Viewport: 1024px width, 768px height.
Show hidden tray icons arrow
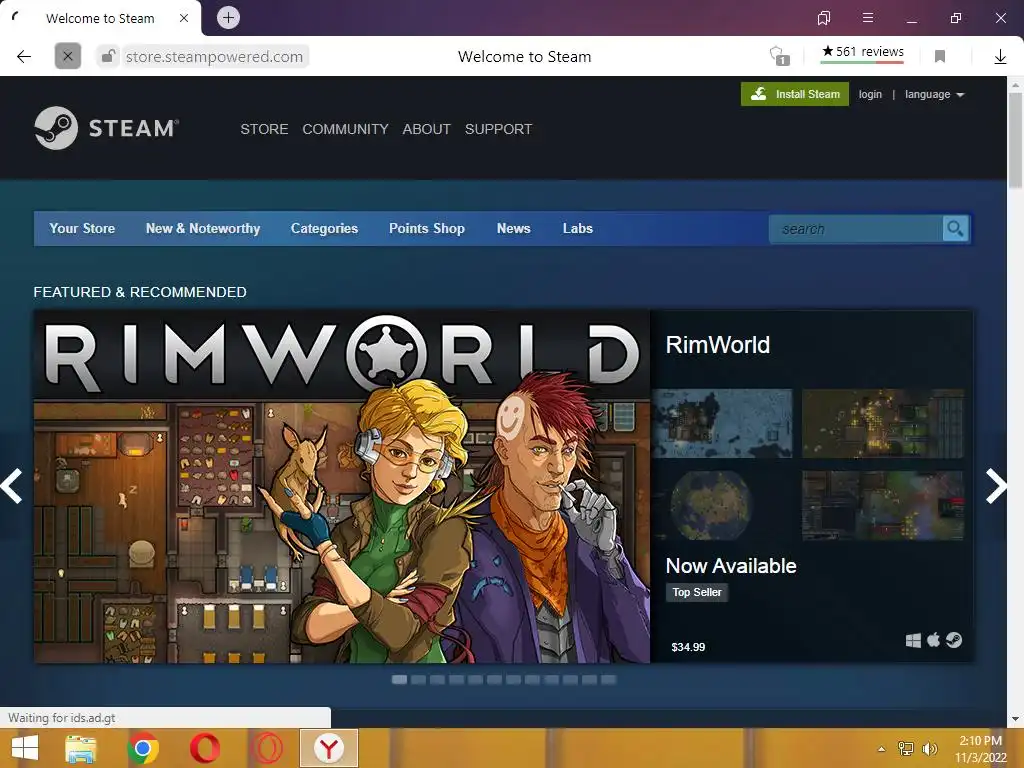tap(881, 749)
